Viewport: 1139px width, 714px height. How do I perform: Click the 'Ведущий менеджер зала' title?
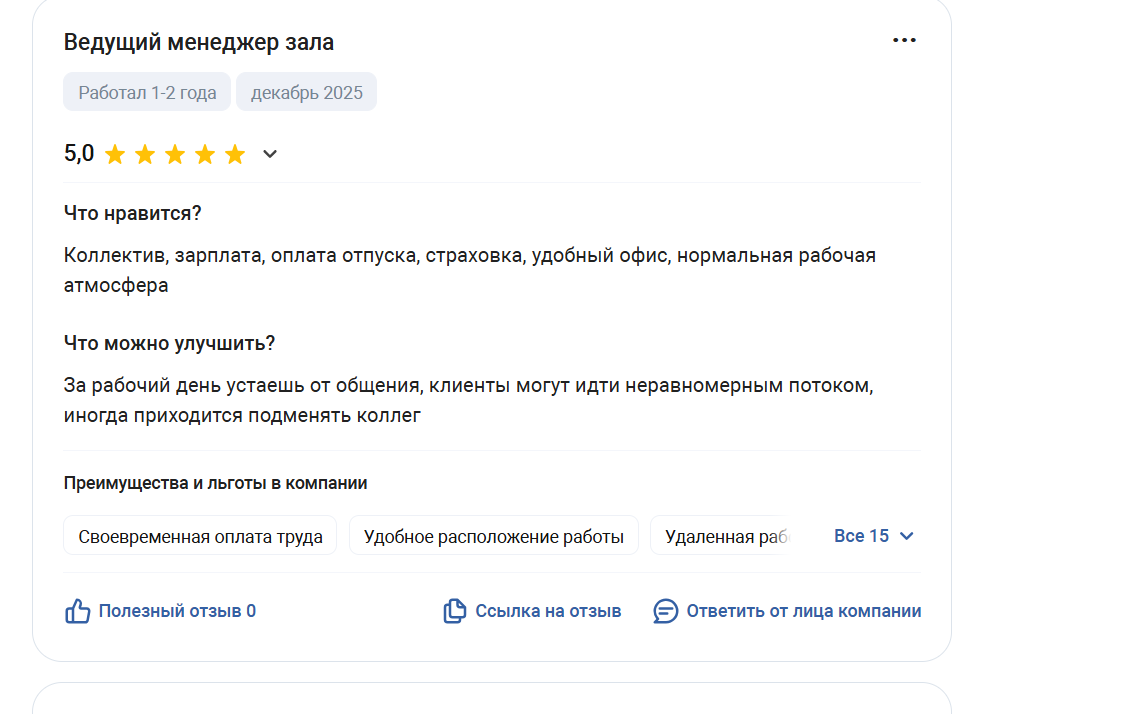pyautogui.click(x=199, y=42)
